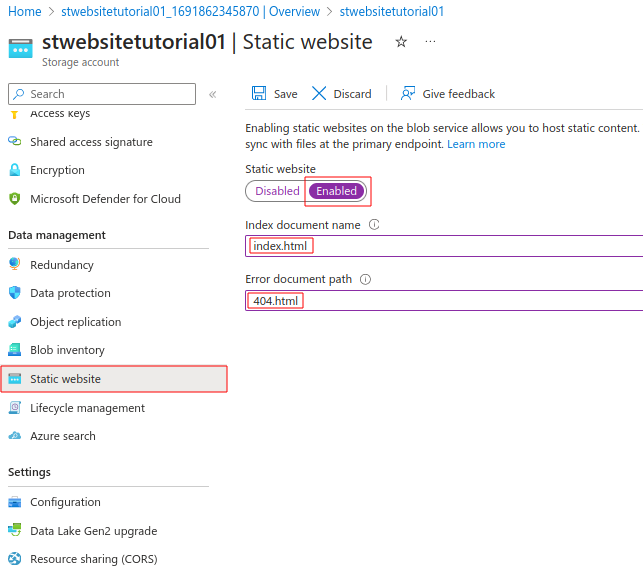Click the Data protection shield icon
Screen dimensions: 643x569
point(15,293)
